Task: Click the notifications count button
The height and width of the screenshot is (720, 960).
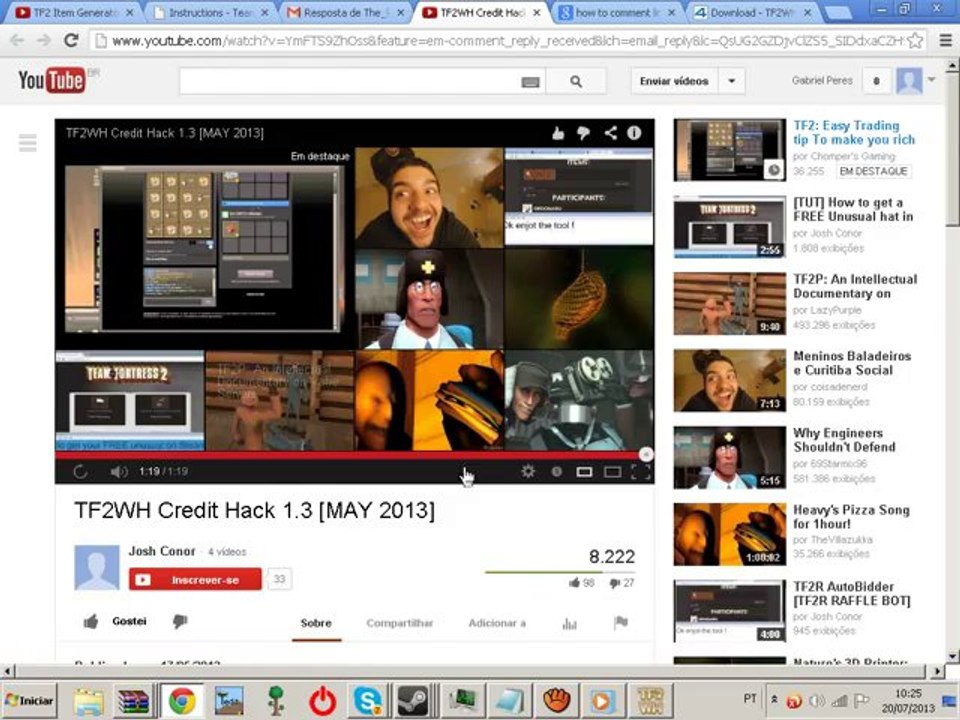Action: click(876, 81)
